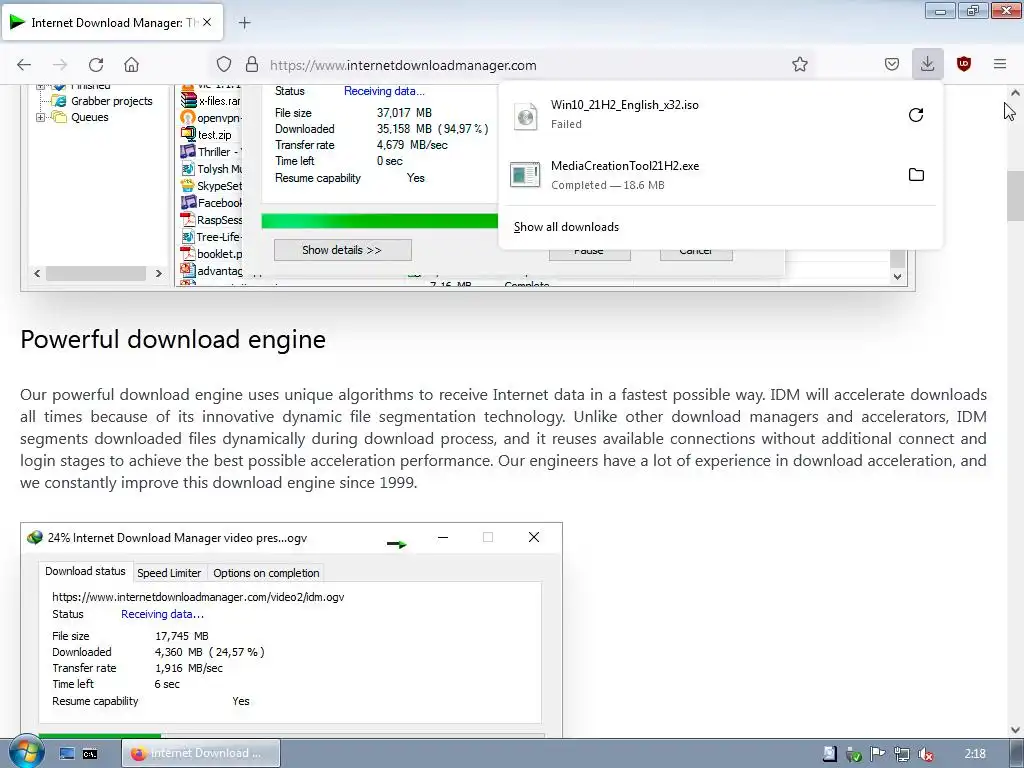Click the MediaCreationTool21H2.exe file icon

(x=525, y=175)
